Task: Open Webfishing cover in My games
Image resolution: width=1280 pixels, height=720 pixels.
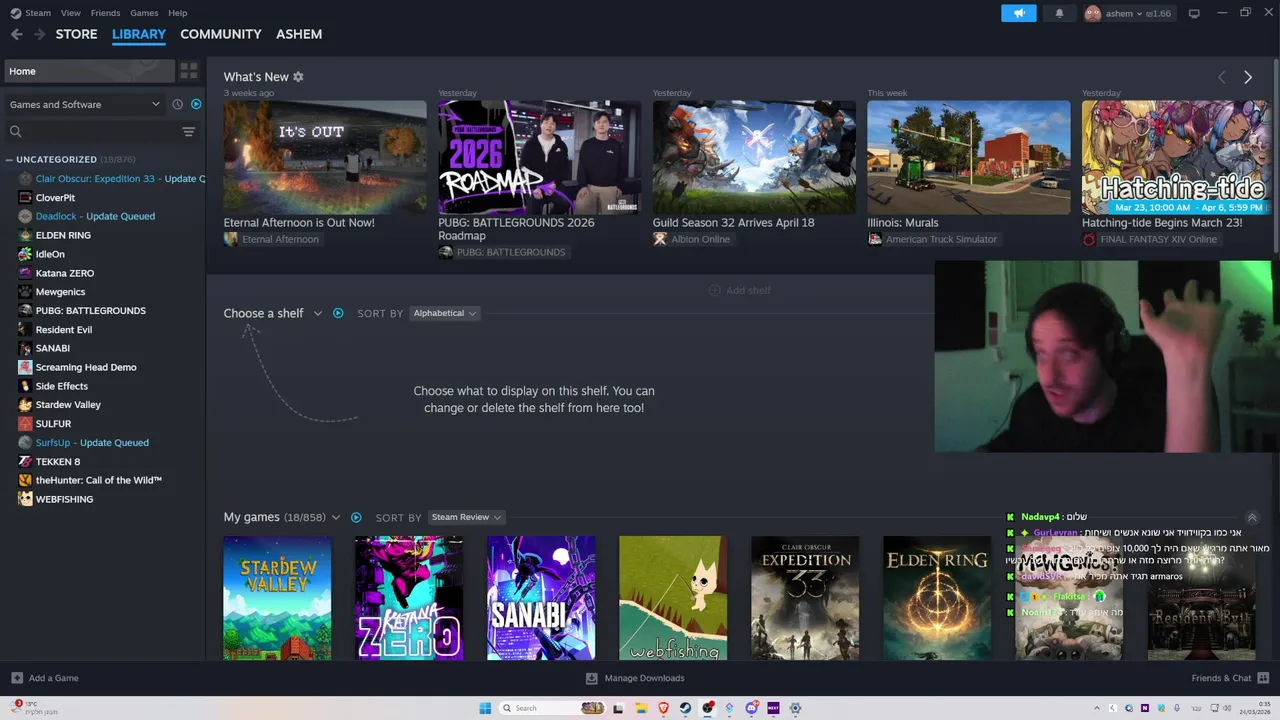Action: point(673,598)
